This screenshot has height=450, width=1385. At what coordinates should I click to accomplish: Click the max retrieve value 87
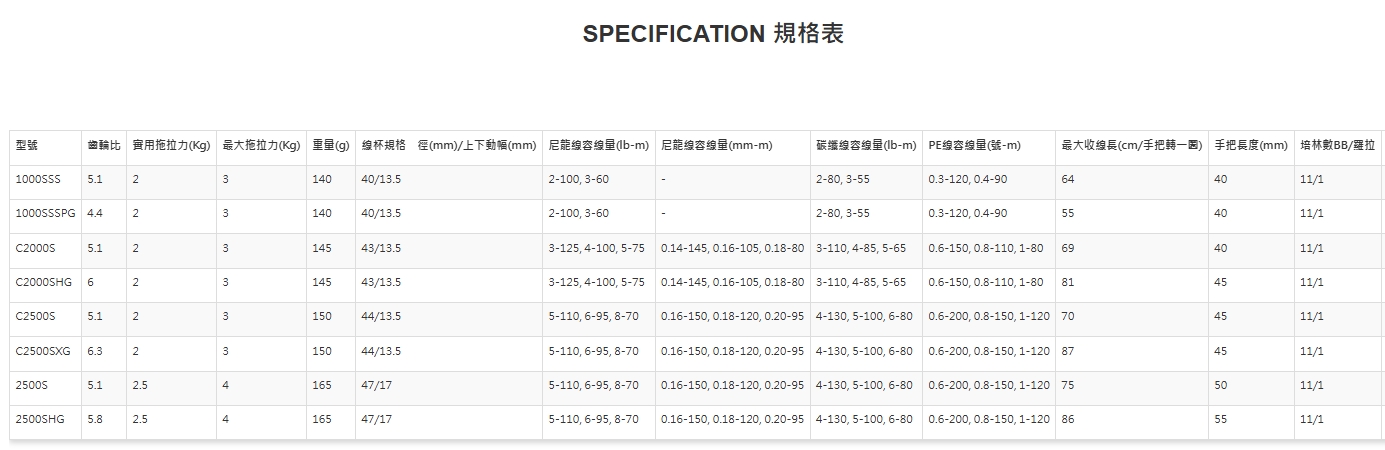point(1068,352)
